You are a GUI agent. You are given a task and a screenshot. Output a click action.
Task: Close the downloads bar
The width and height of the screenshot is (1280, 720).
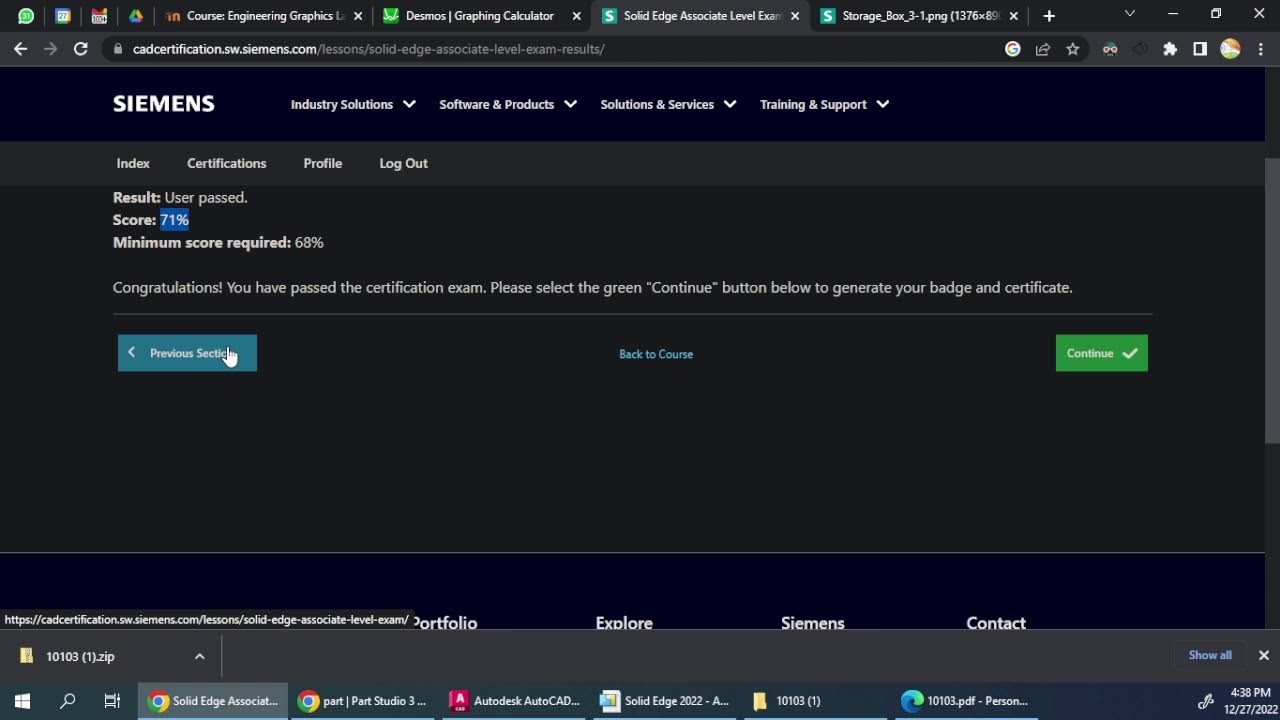tap(1264, 655)
